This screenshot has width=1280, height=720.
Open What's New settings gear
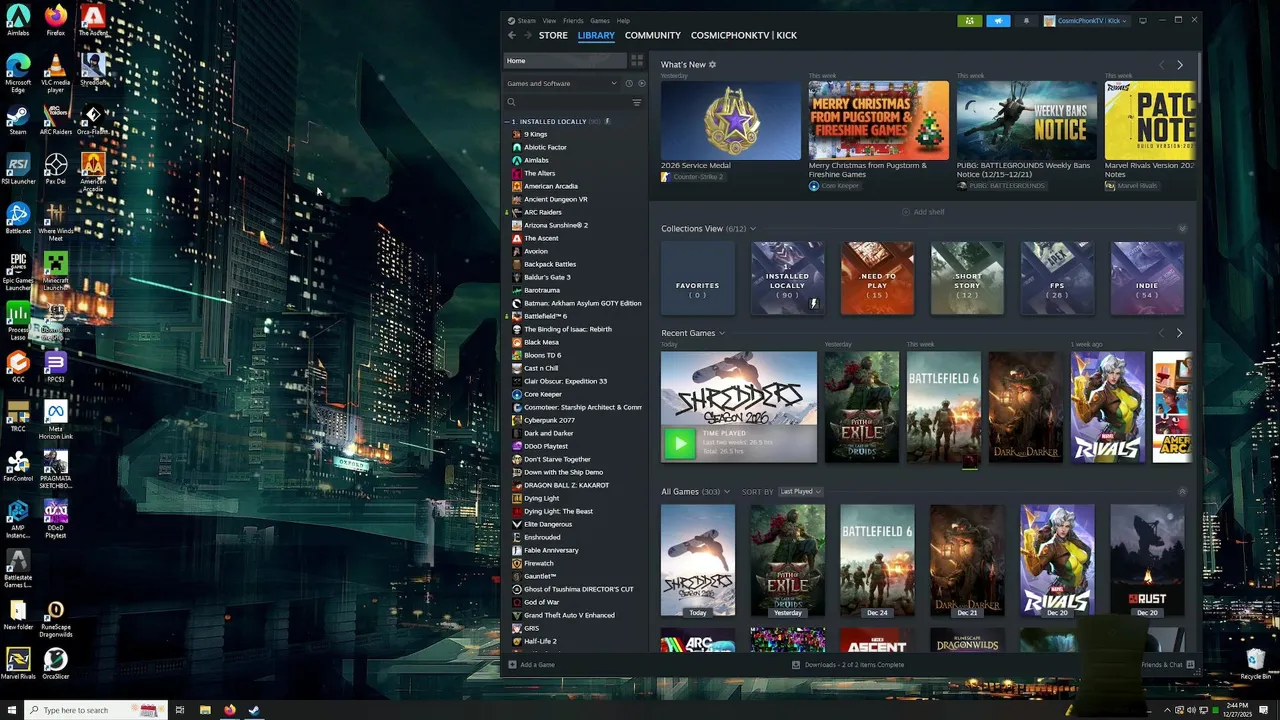pyautogui.click(x=712, y=65)
